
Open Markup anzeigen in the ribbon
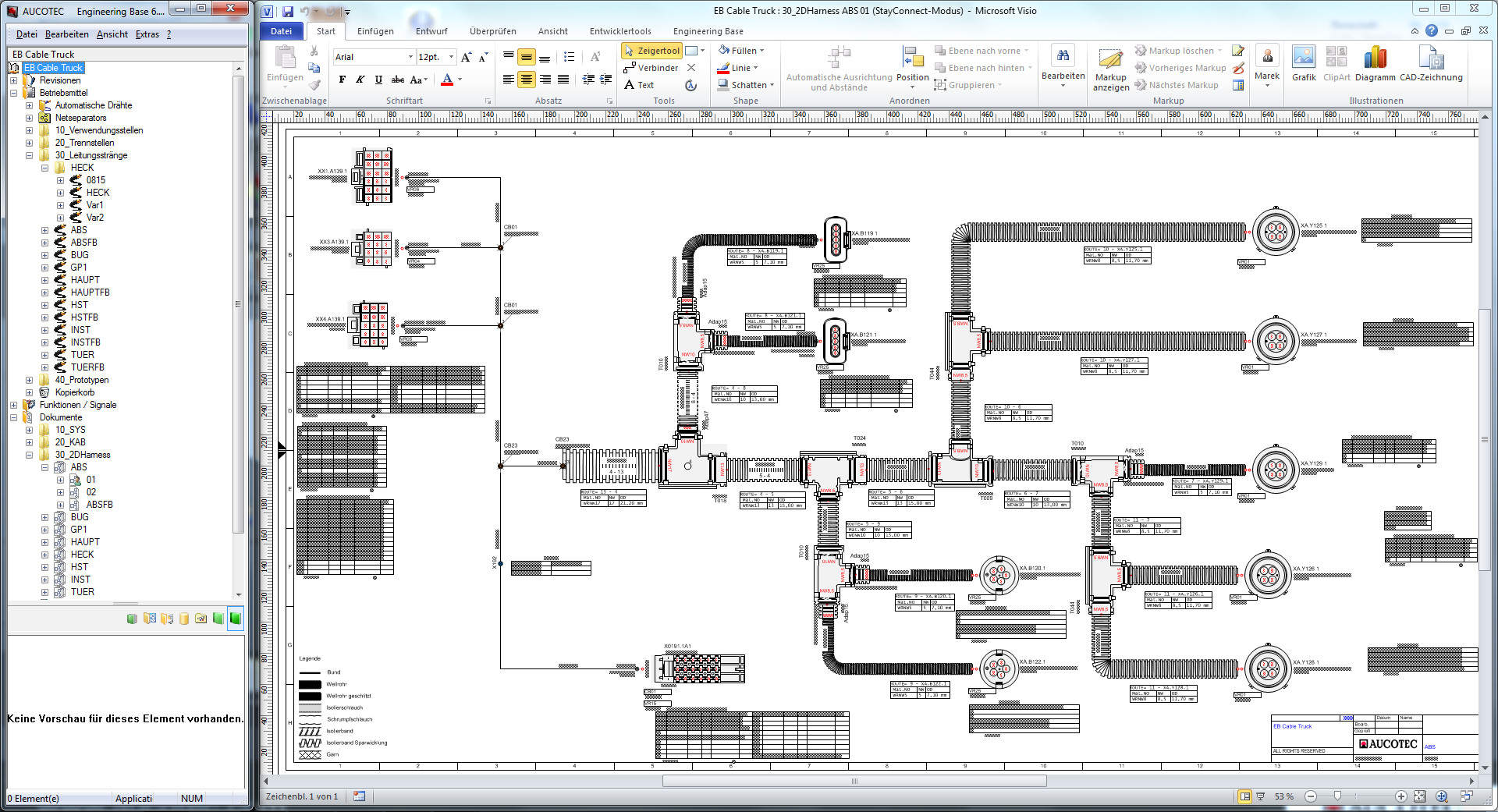point(1110,69)
